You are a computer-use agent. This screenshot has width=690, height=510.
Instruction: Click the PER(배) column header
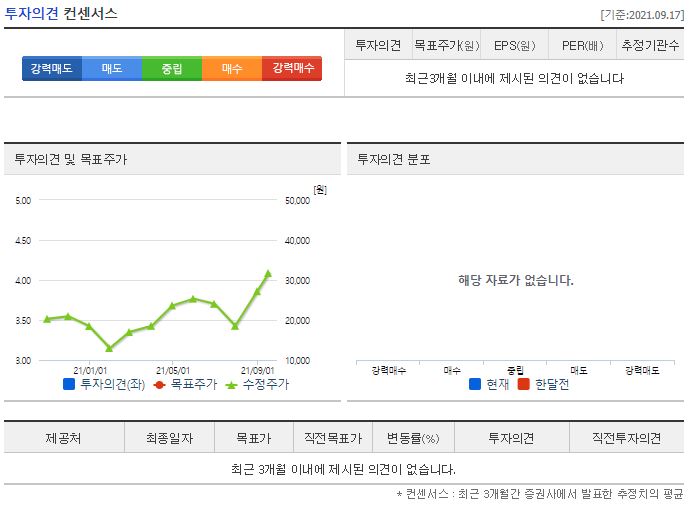click(583, 45)
